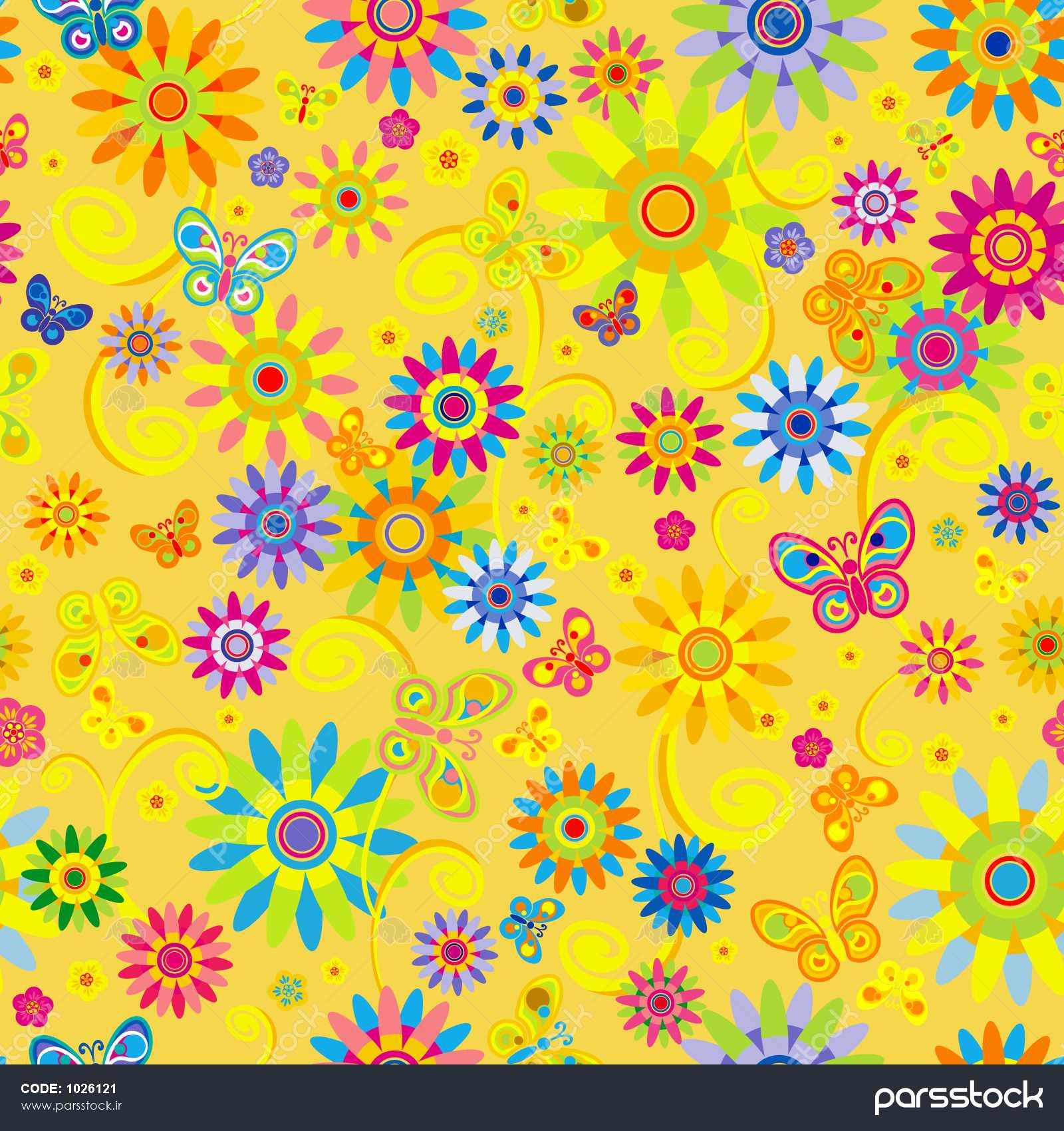Select the white and blue flower on right side

(x=801, y=421)
